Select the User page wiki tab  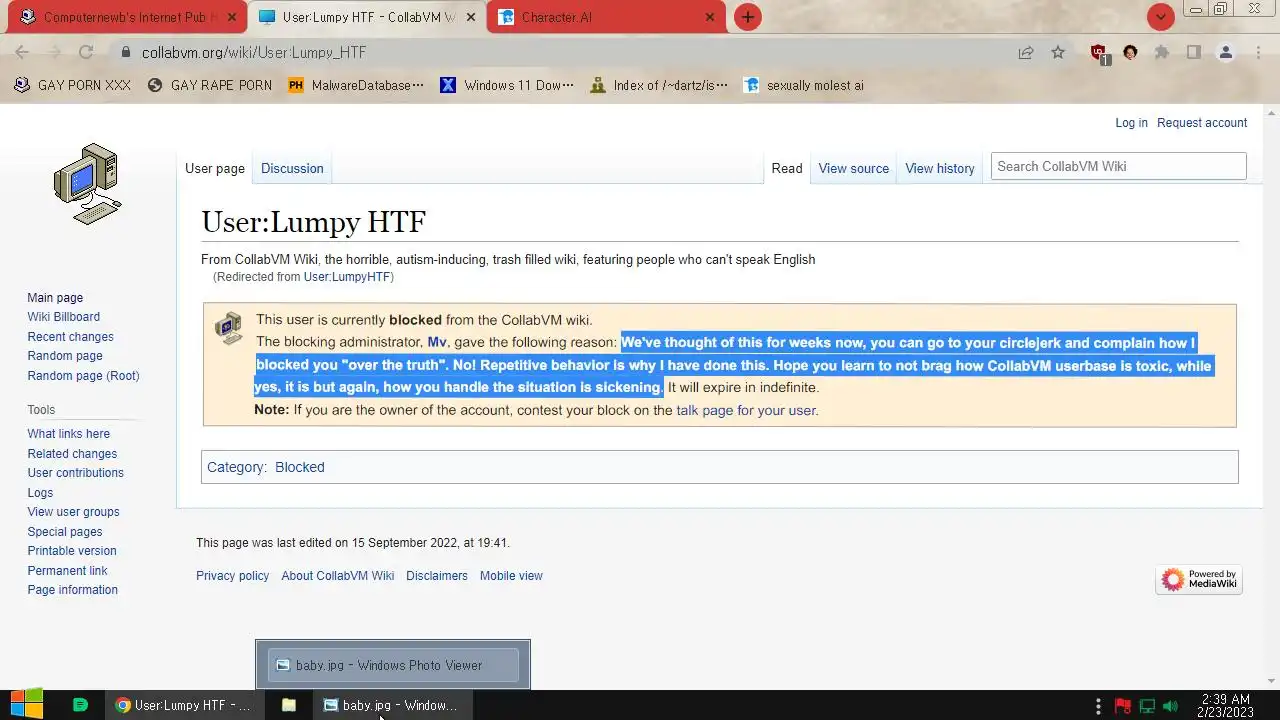coord(215,168)
